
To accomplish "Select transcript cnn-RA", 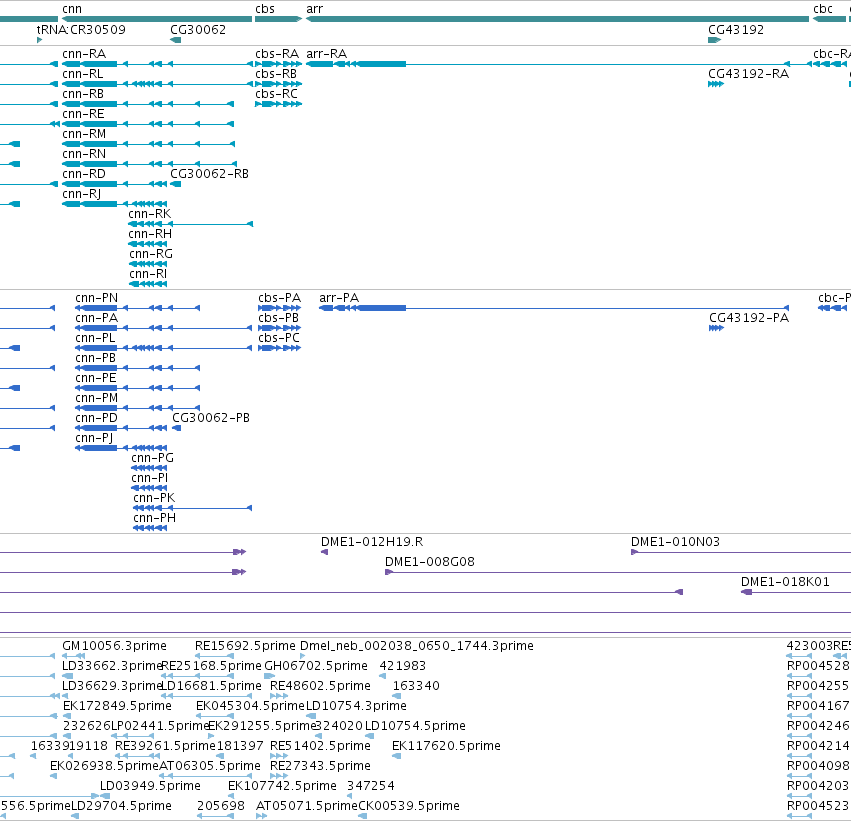I will coord(84,54).
